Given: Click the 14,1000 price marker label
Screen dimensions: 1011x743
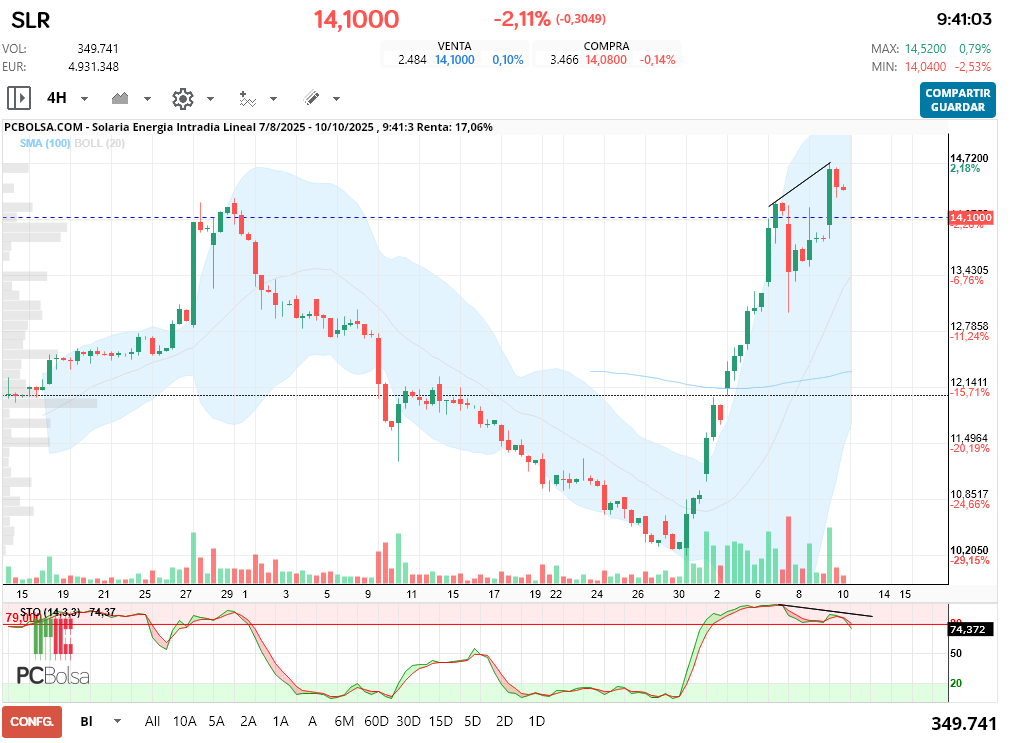Looking at the screenshot, I should pos(970,218).
